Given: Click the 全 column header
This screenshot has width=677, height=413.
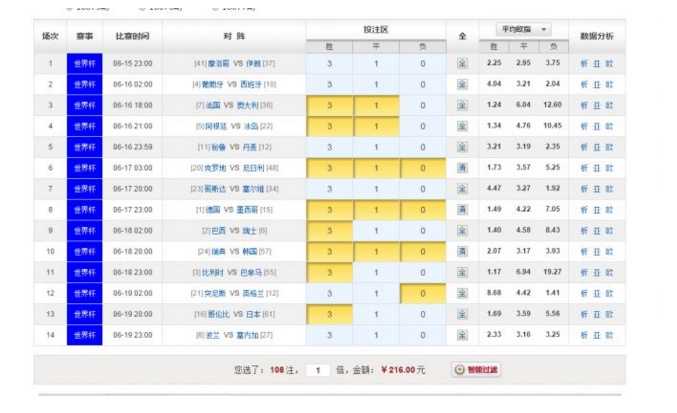Looking at the screenshot, I should (462, 36).
